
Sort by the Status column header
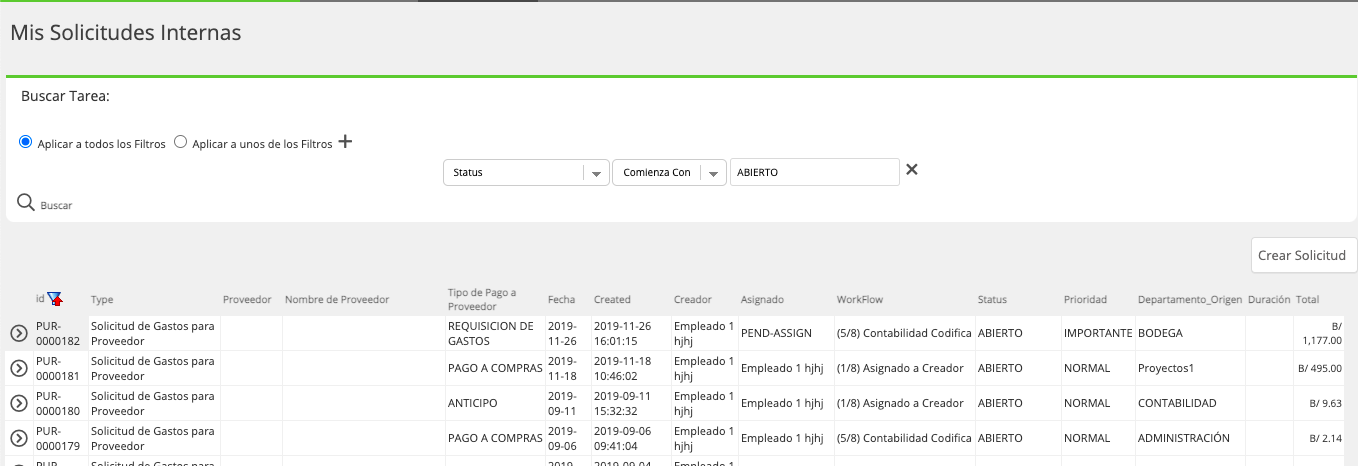click(992, 299)
